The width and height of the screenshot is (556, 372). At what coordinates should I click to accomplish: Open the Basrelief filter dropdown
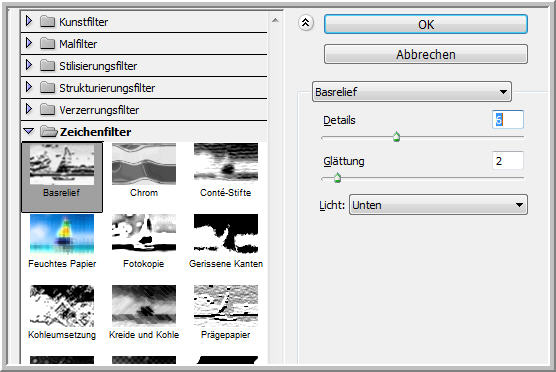412,91
